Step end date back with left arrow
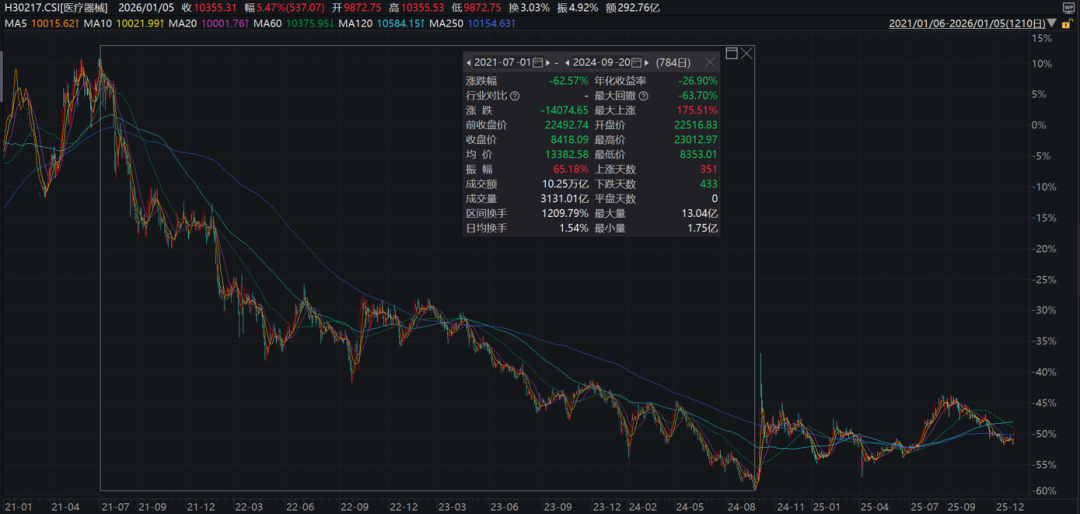This screenshot has height=514, width=1080. tap(566, 62)
